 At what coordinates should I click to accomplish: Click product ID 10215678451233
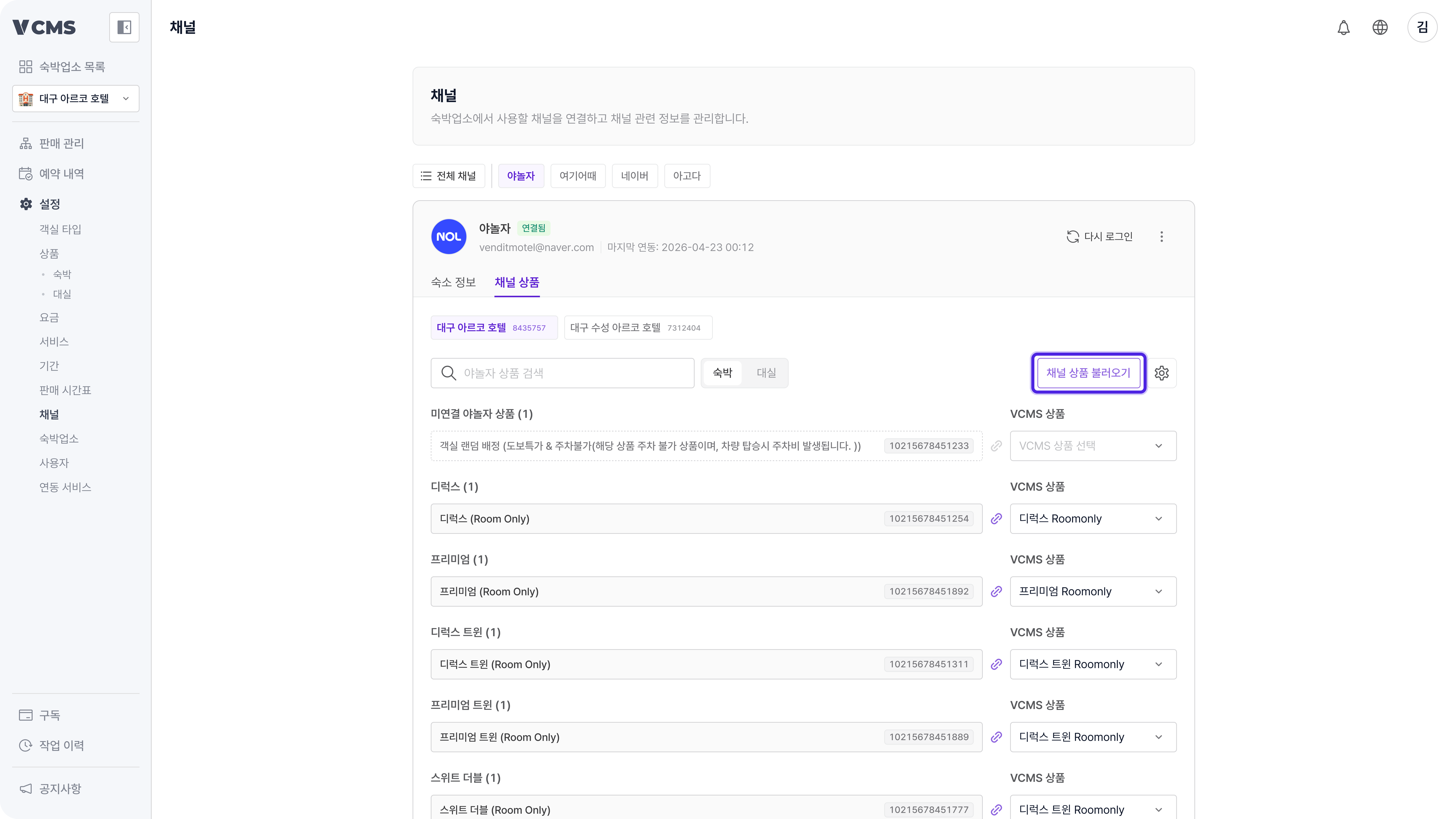coord(929,446)
